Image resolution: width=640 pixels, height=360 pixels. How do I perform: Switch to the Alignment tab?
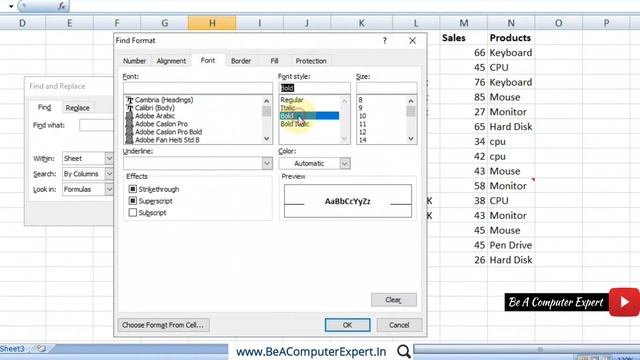tap(171, 61)
